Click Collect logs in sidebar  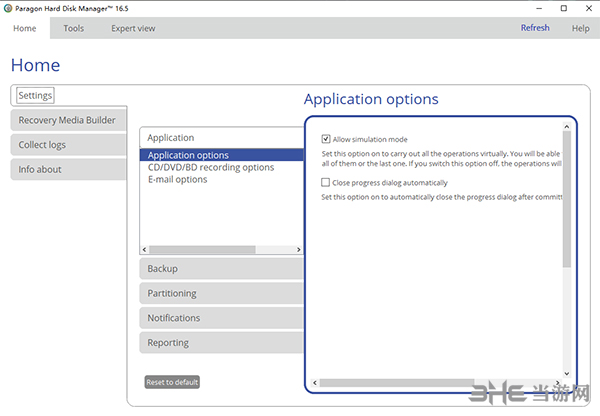[68, 145]
